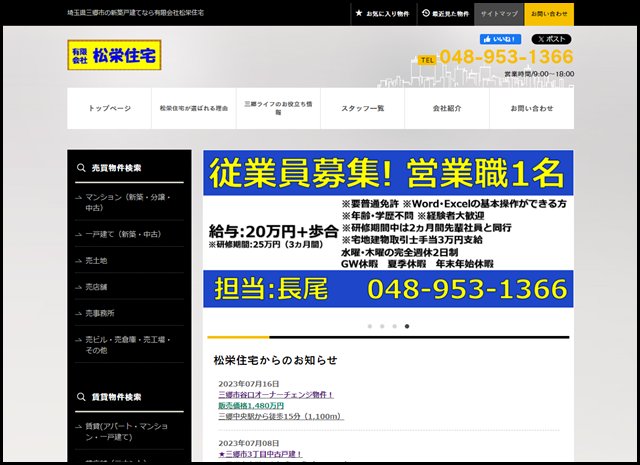Go to the トップページ nav tab
640x465 pixels.
110,108
